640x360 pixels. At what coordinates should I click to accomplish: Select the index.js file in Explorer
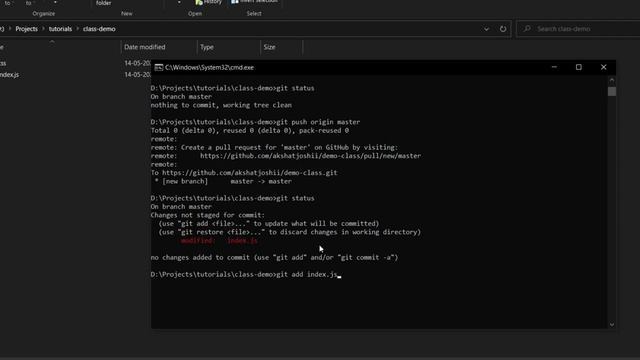click(x=9, y=75)
